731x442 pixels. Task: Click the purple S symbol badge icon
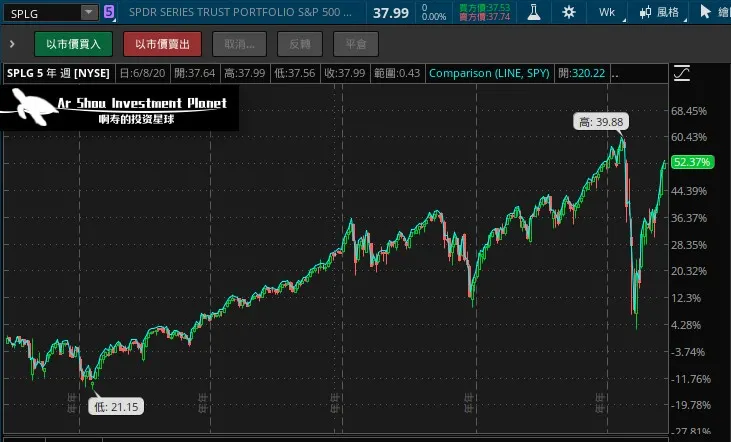(x=109, y=12)
